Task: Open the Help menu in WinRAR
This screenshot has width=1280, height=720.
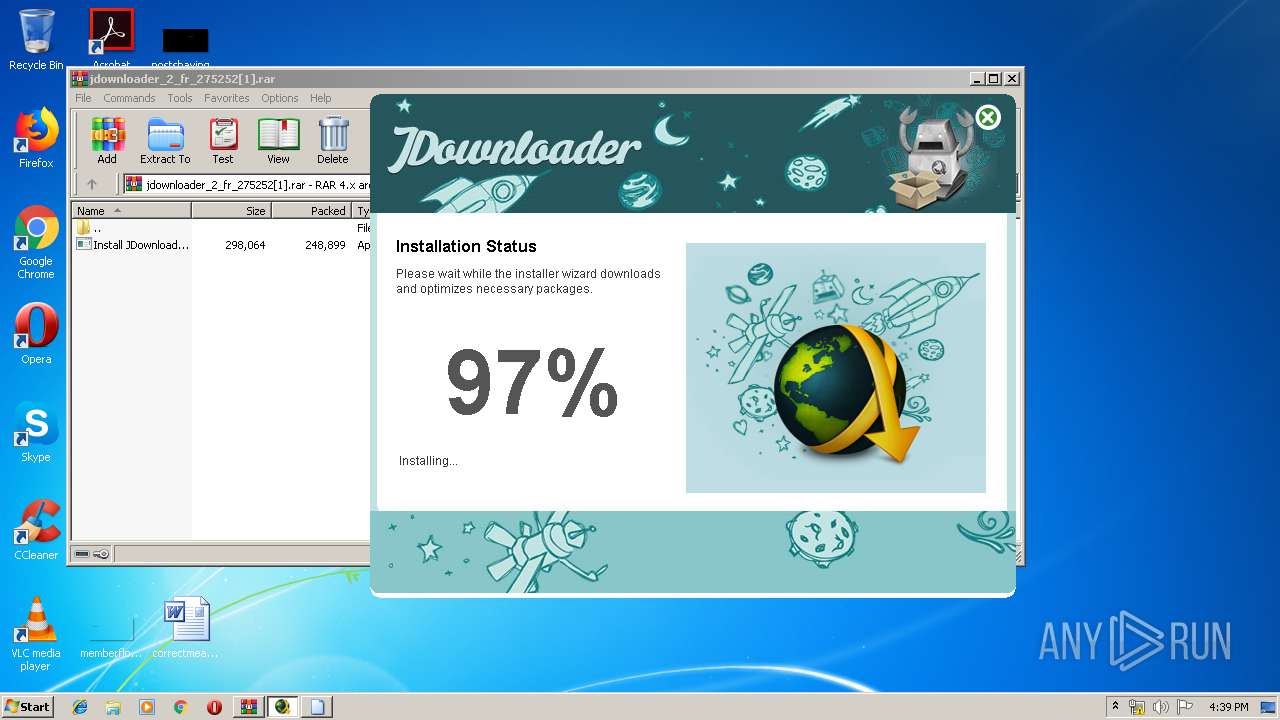Action: [x=320, y=98]
